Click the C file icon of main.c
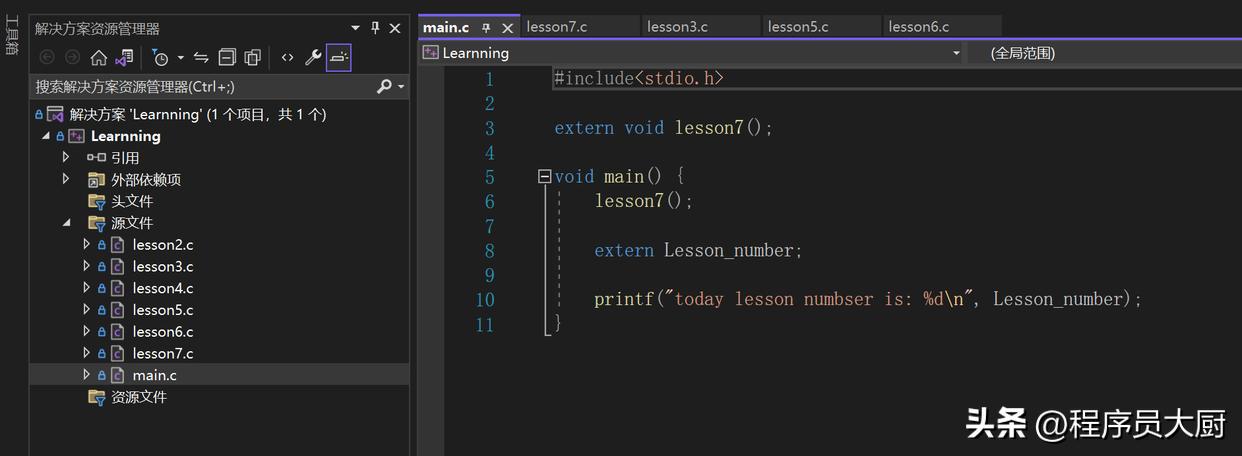The height and width of the screenshot is (456, 1242). (117, 375)
